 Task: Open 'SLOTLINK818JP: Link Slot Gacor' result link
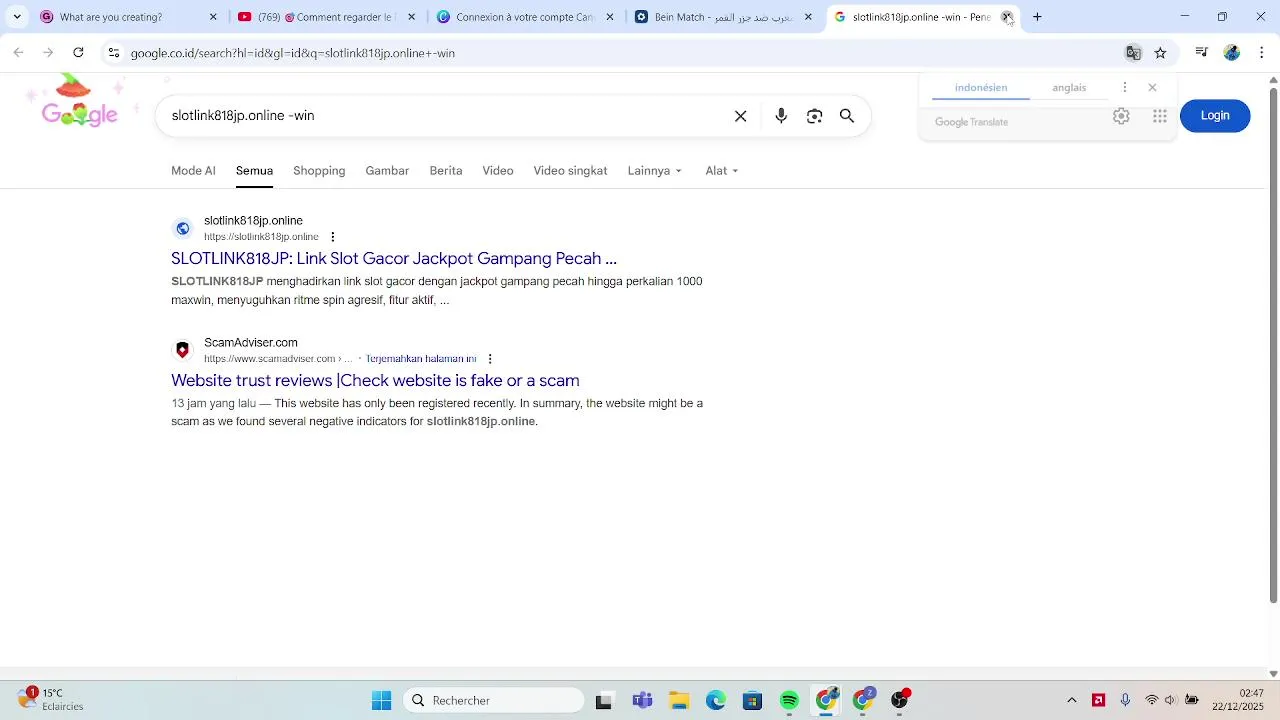point(394,259)
